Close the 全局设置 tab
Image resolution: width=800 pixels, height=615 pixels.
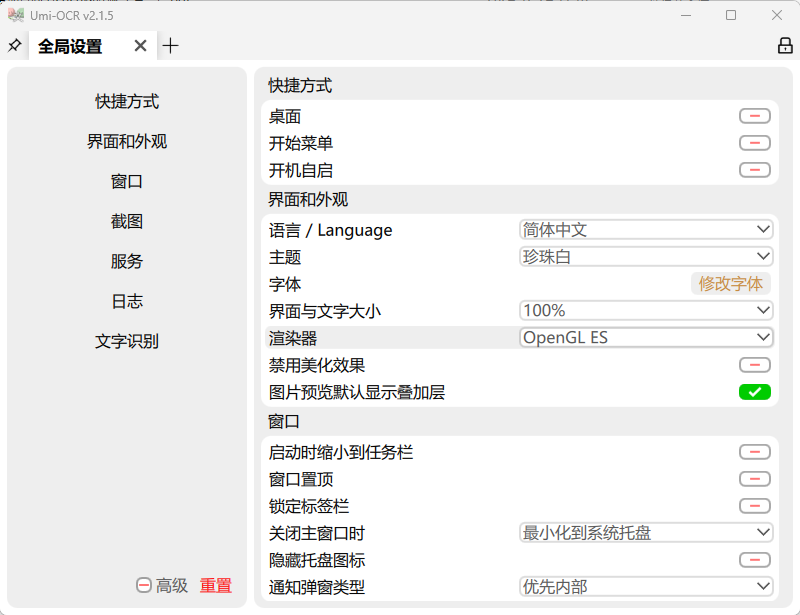[x=140, y=46]
